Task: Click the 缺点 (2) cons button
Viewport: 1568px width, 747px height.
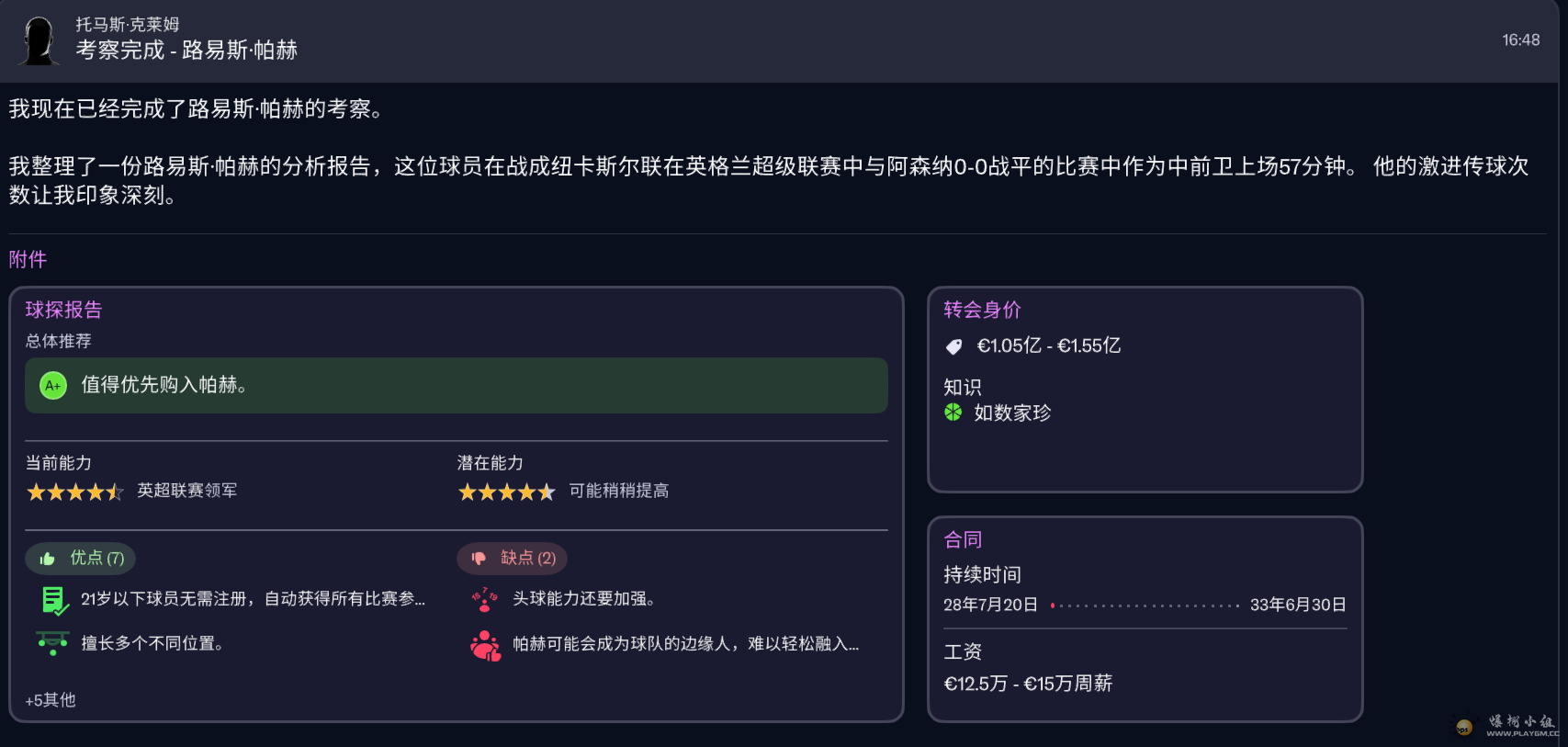Action: click(512, 558)
